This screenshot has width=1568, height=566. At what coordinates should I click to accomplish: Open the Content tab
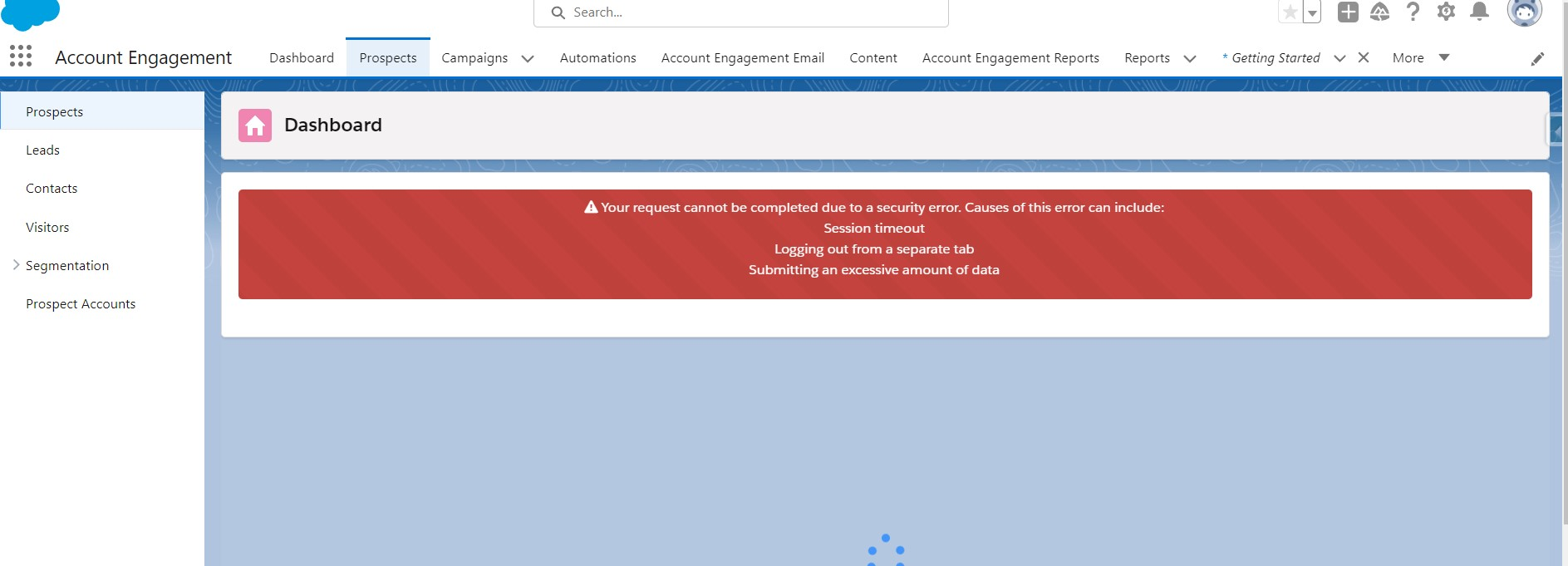[873, 58]
